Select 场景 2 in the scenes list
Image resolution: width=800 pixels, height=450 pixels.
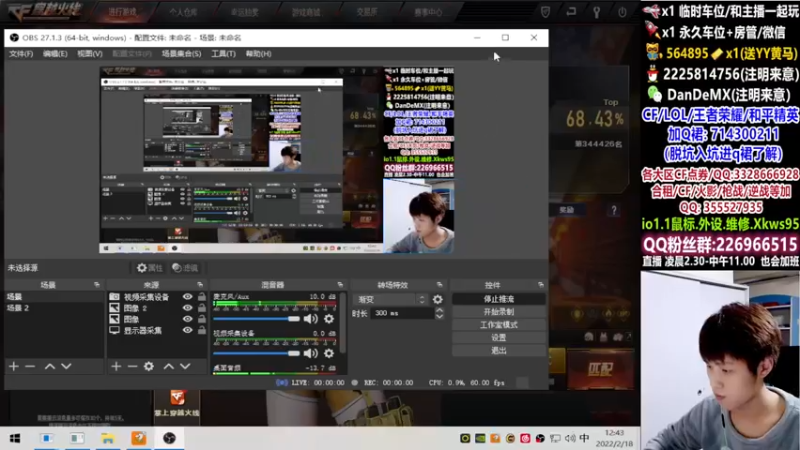click(54, 308)
